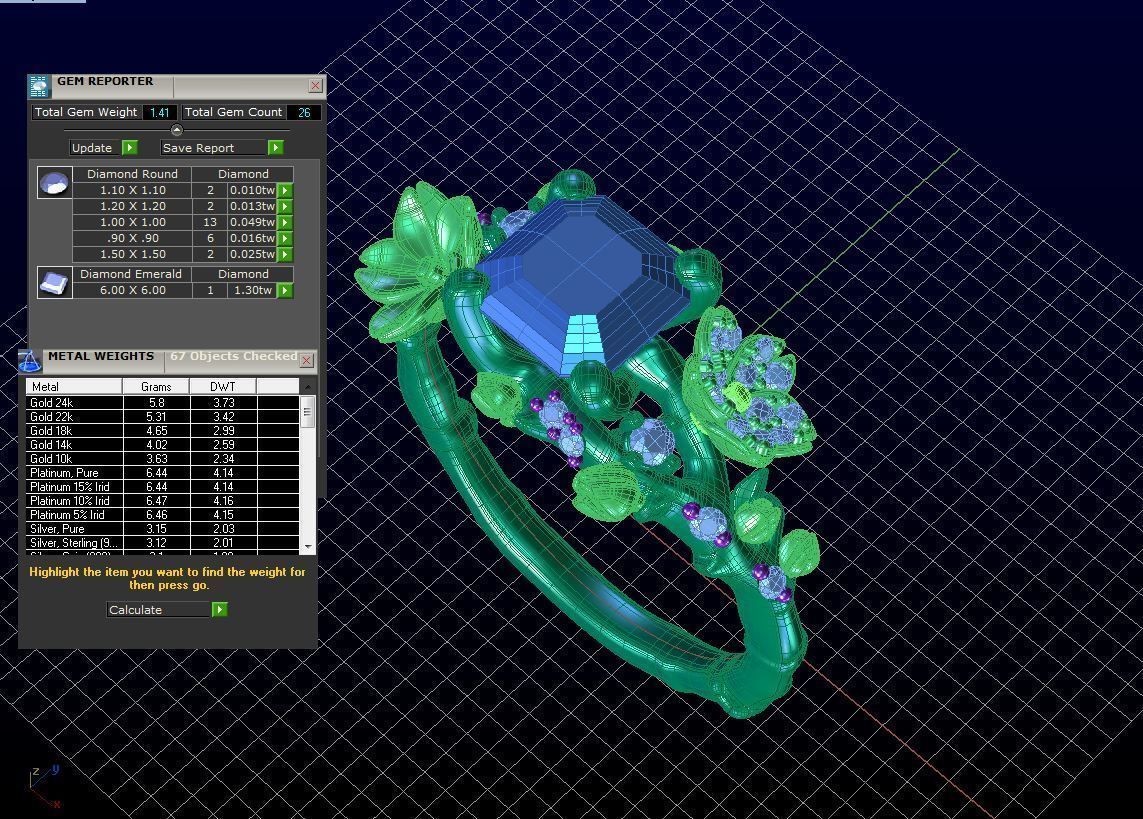This screenshot has width=1143, height=819.
Task: Select the Platinum 5% Irid row
Action: click(163, 514)
